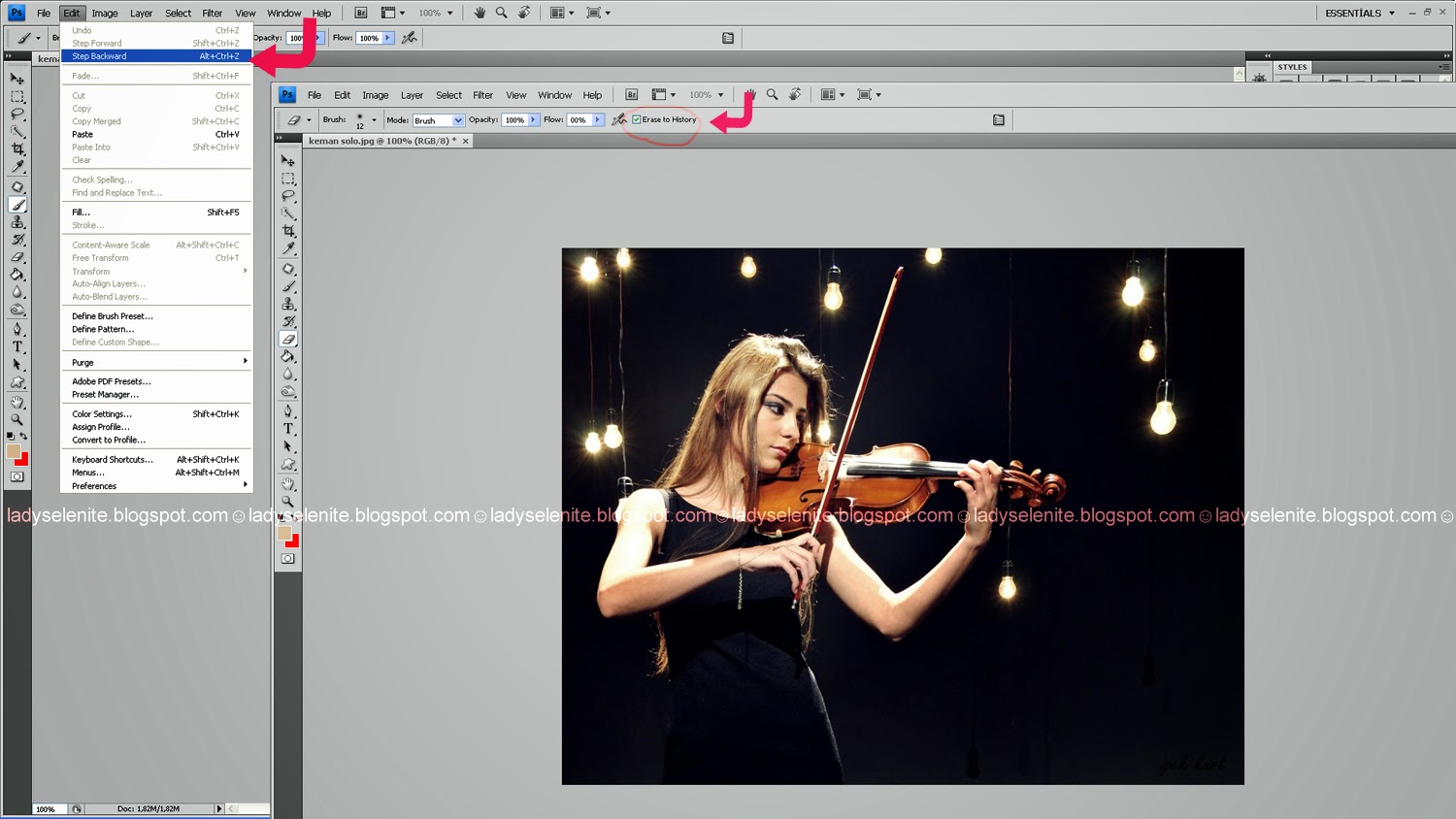1456x819 pixels.
Task: Toggle airbrush mode next to the eraser Flow field
Action: (618, 119)
